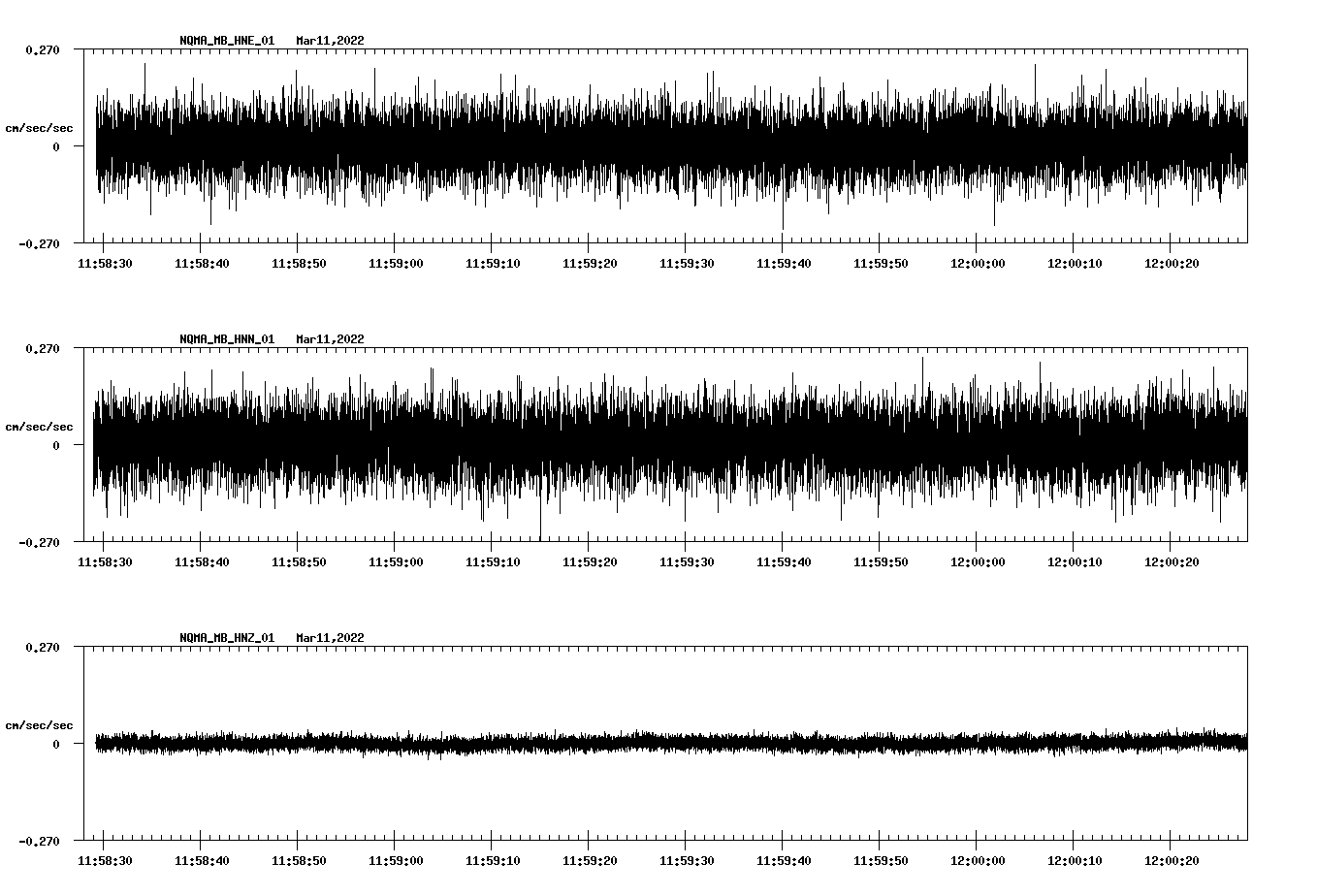Viewport: 1317px width, 896px height.
Task: Click the -0.270 lower limit on HNZ axis
Action: [x=39, y=841]
